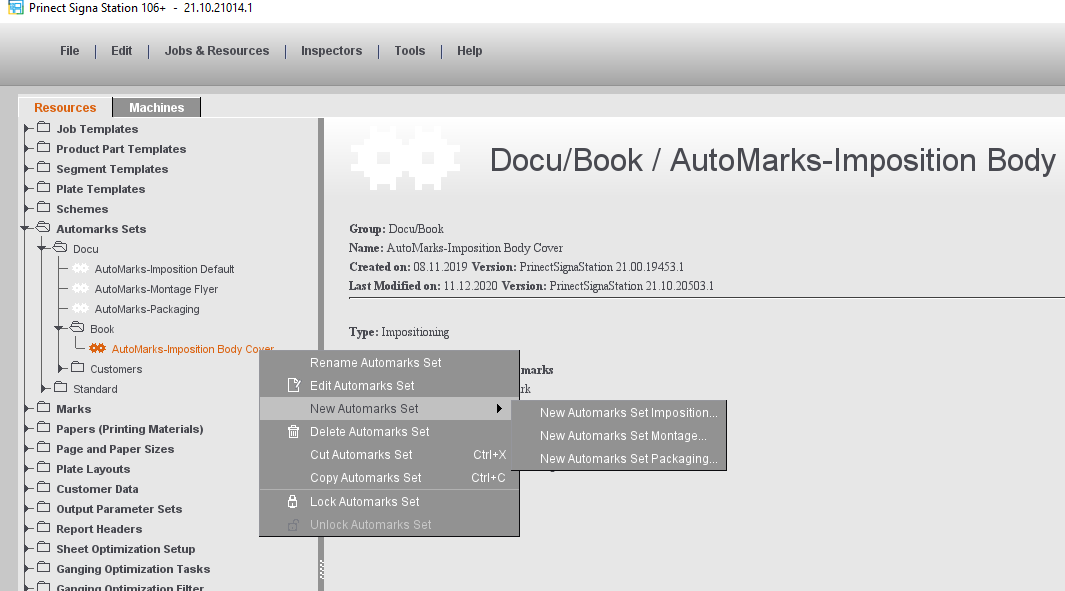Click the Marks folder icon
The height and width of the screenshot is (591, 1065).
coord(44,408)
